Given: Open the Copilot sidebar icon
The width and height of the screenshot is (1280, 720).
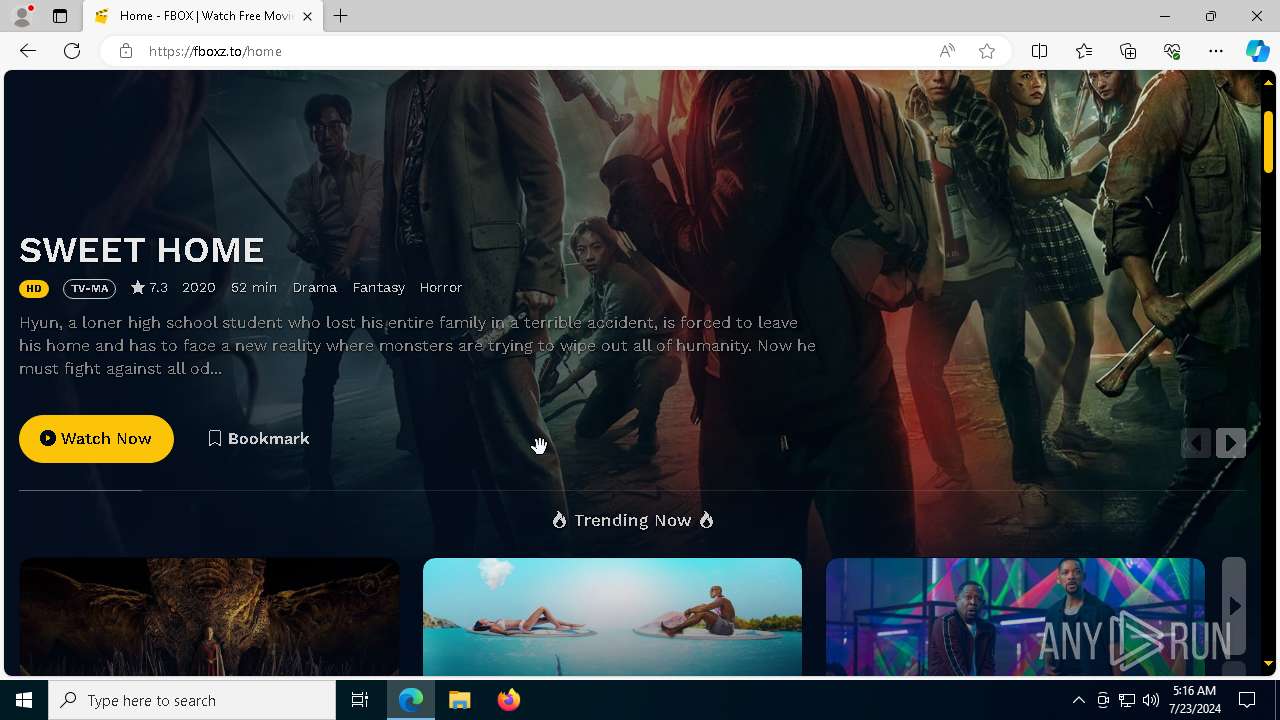Looking at the screenshot, I should [1258, 51].
